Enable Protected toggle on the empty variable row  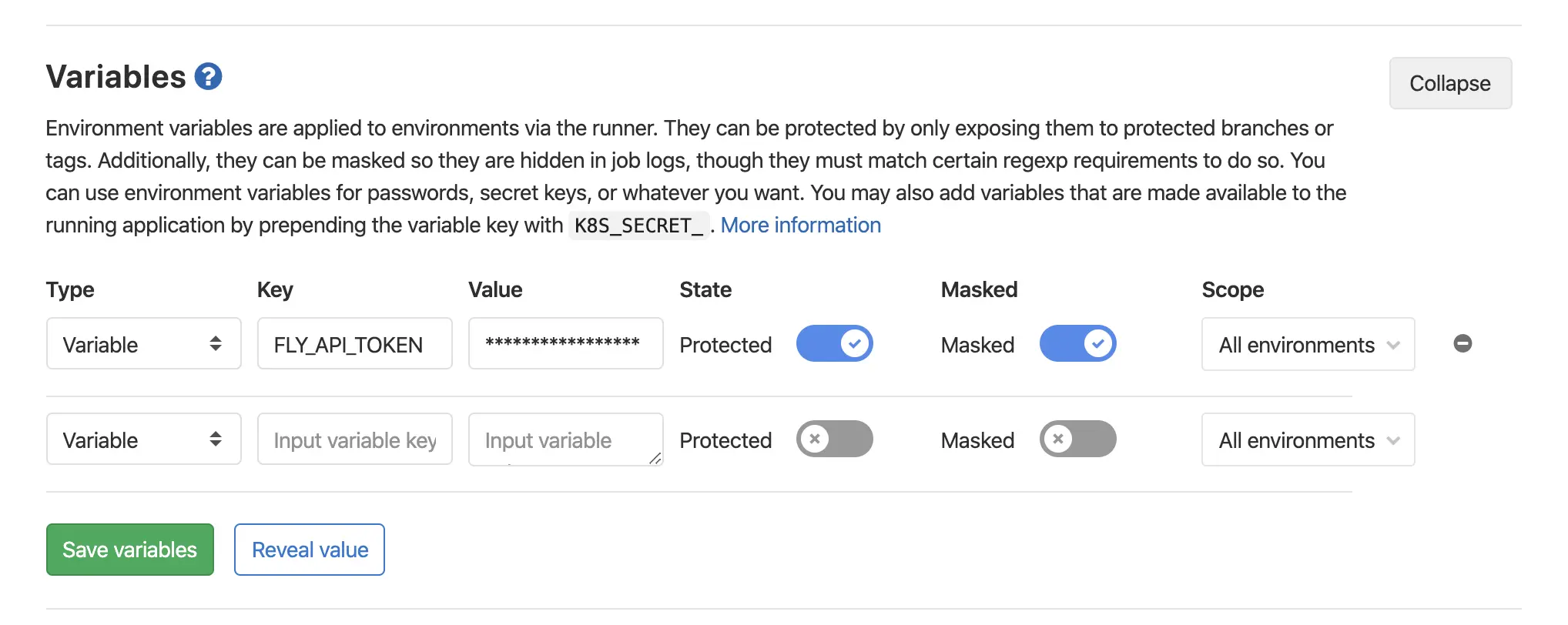[834, 439]
